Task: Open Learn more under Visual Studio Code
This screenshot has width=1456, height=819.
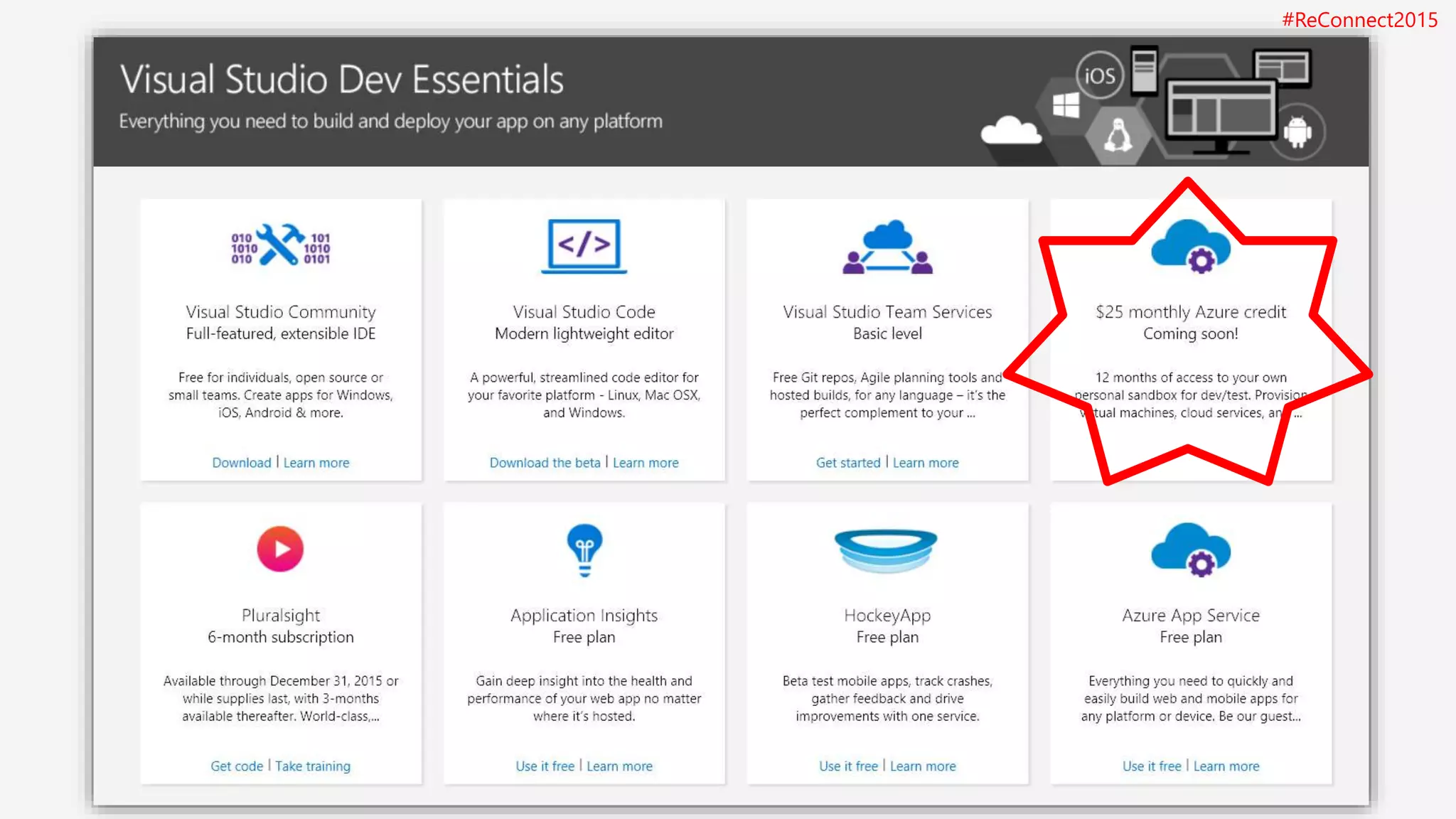Action: (646, 463)
